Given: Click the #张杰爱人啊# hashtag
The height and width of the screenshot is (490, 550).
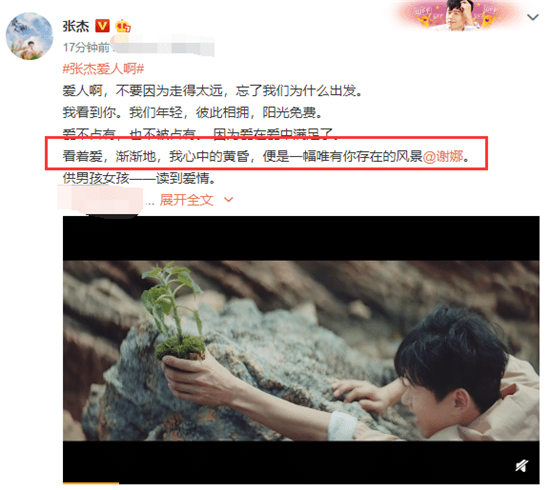Looking at the screenshot, I should [103, 69].
